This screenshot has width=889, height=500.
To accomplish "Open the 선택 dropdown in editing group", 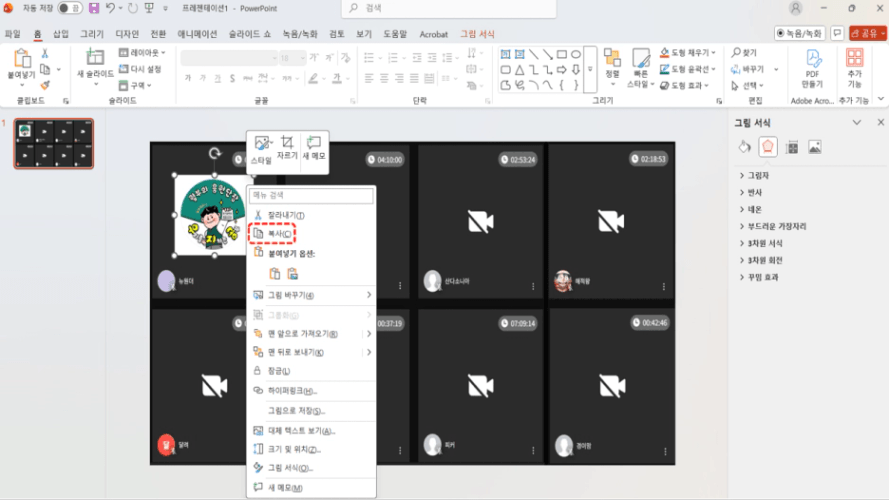I will click(747, 86).
